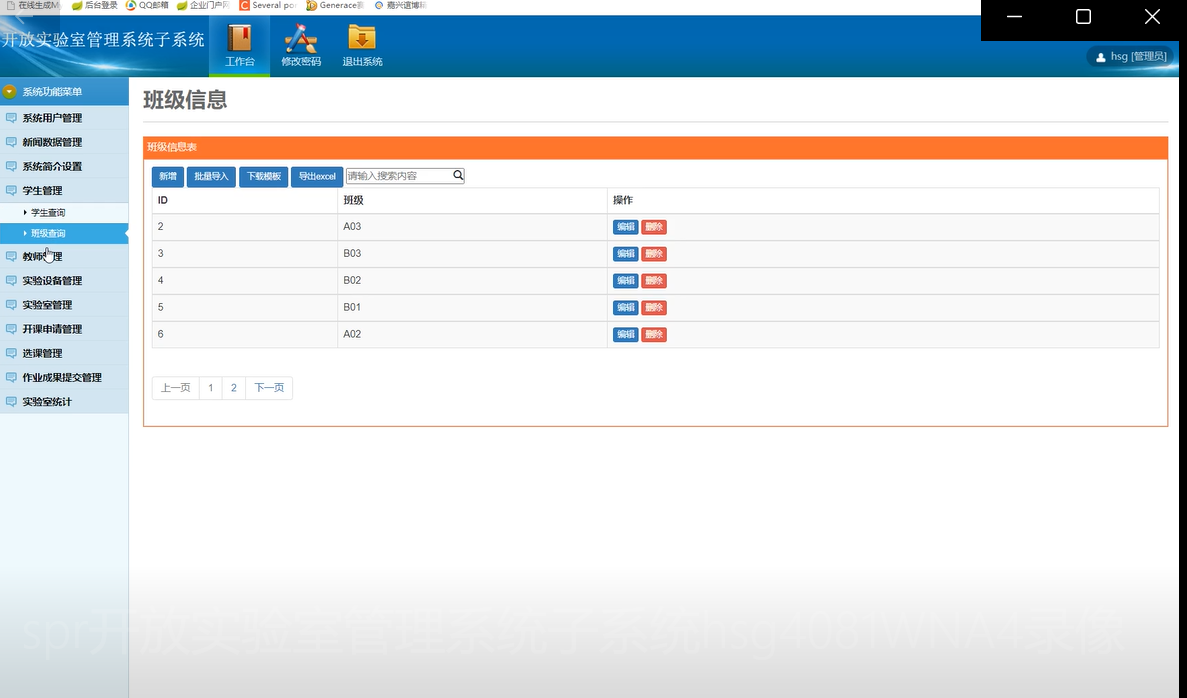Delete the B01 class row
The height and width of the screenshot is (698, 1187).
[x=654, y=307]
